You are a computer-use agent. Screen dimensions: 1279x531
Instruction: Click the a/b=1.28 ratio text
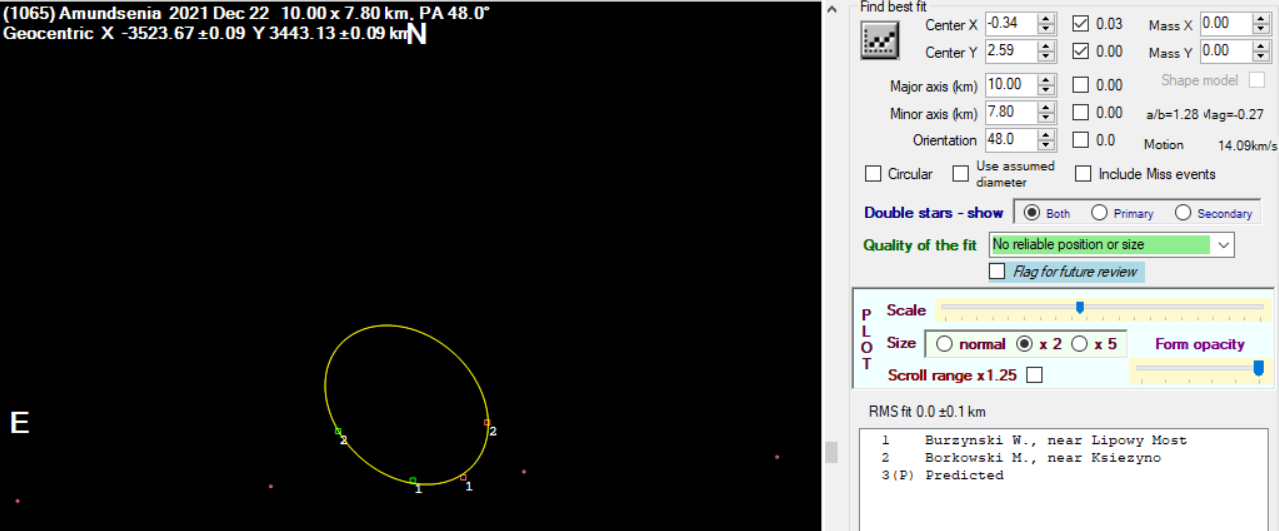1172,115
